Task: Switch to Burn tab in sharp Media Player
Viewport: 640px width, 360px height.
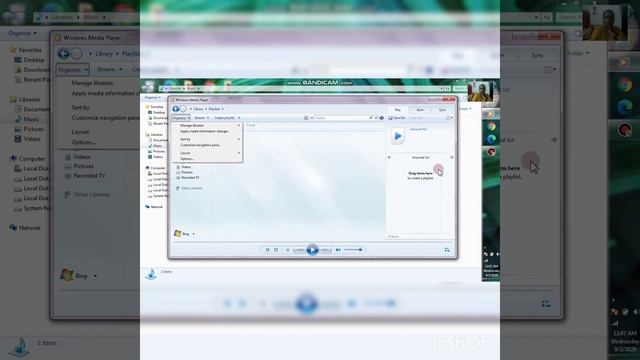Action: [x=420, y=110]
